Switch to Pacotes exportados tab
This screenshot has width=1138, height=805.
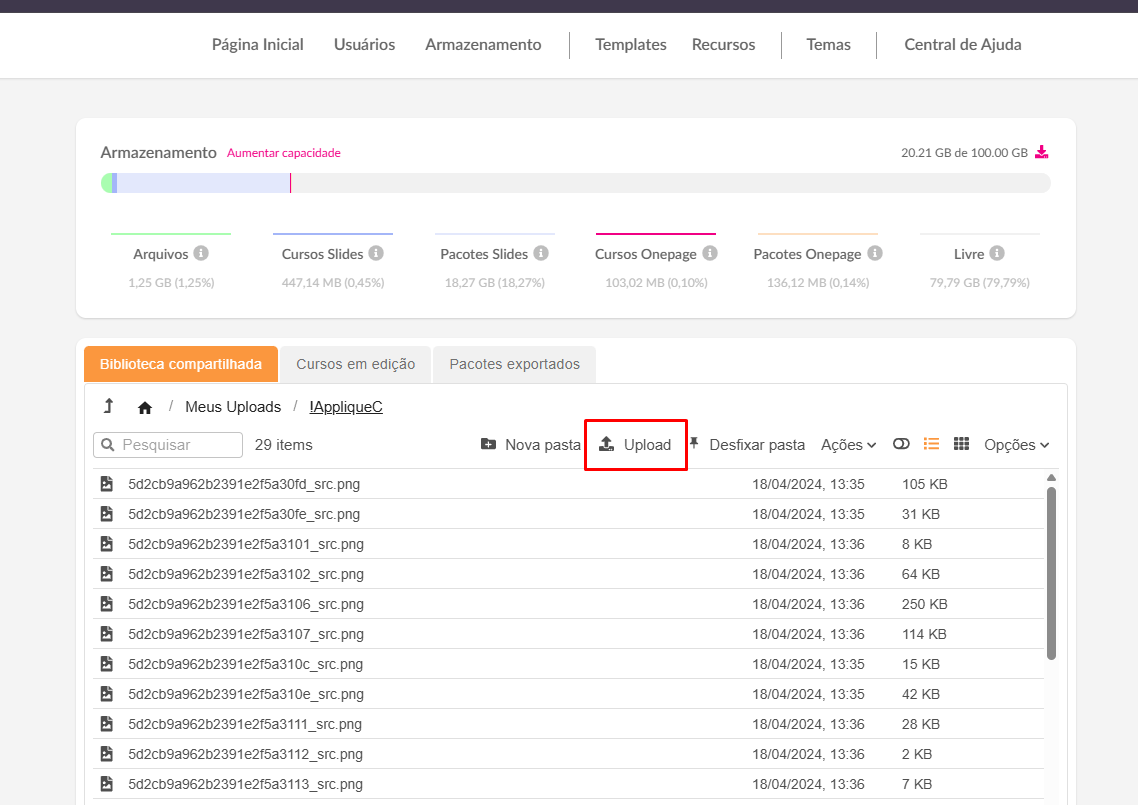pos(514,364)
